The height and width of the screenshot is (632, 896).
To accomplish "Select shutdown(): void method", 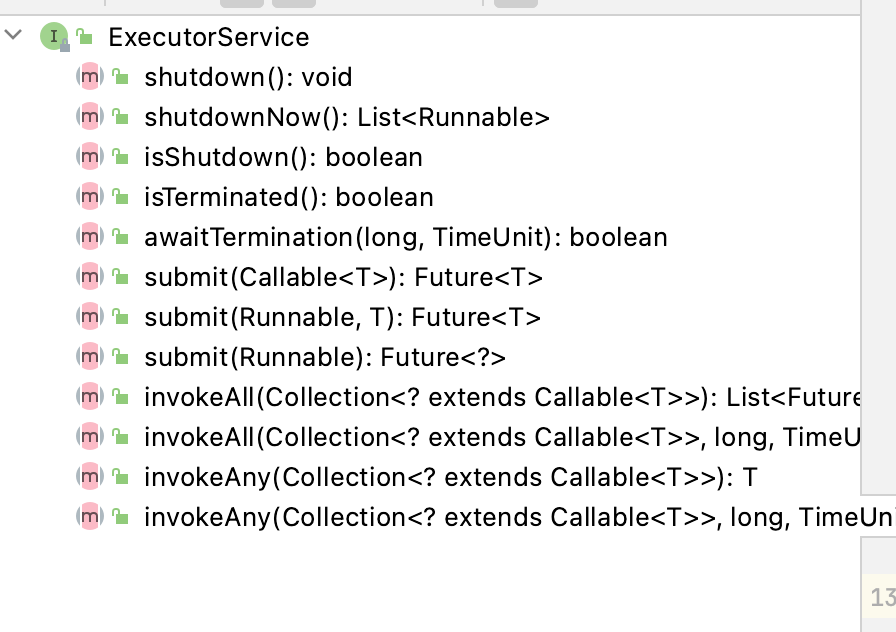I will pyautogui.click(x=248, y=77).
